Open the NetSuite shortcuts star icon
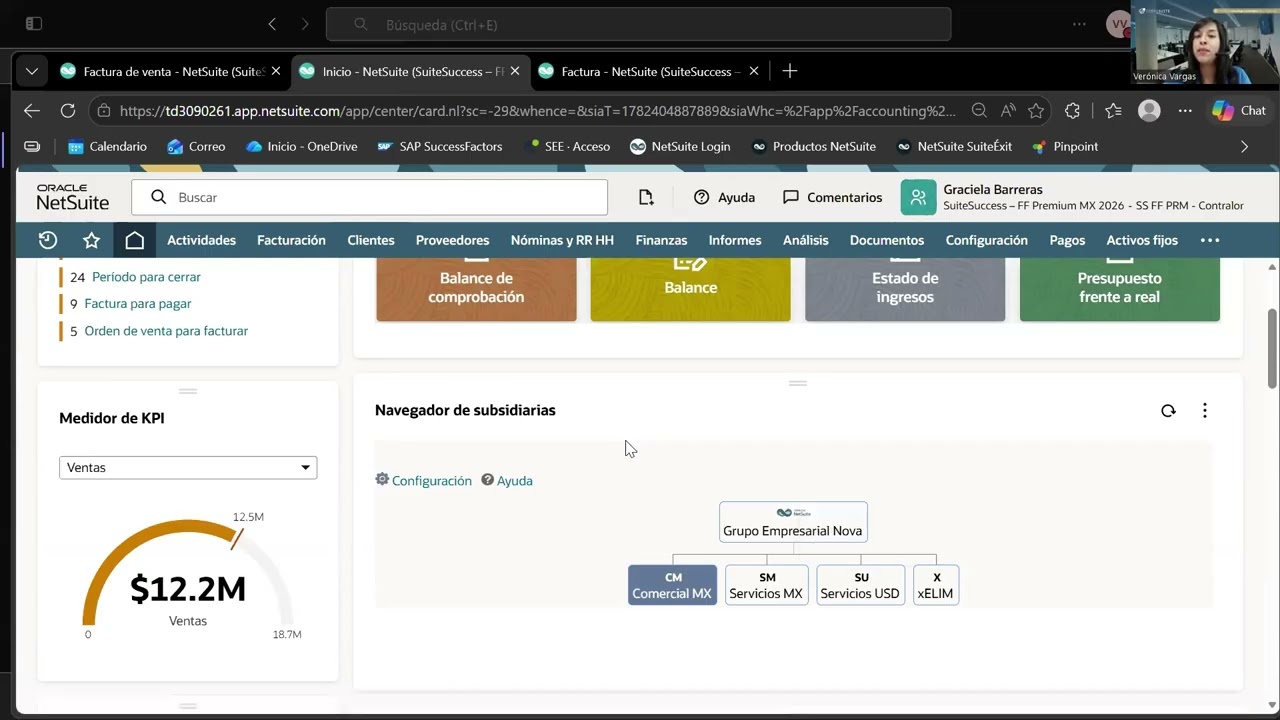 [x=91, y=240]
